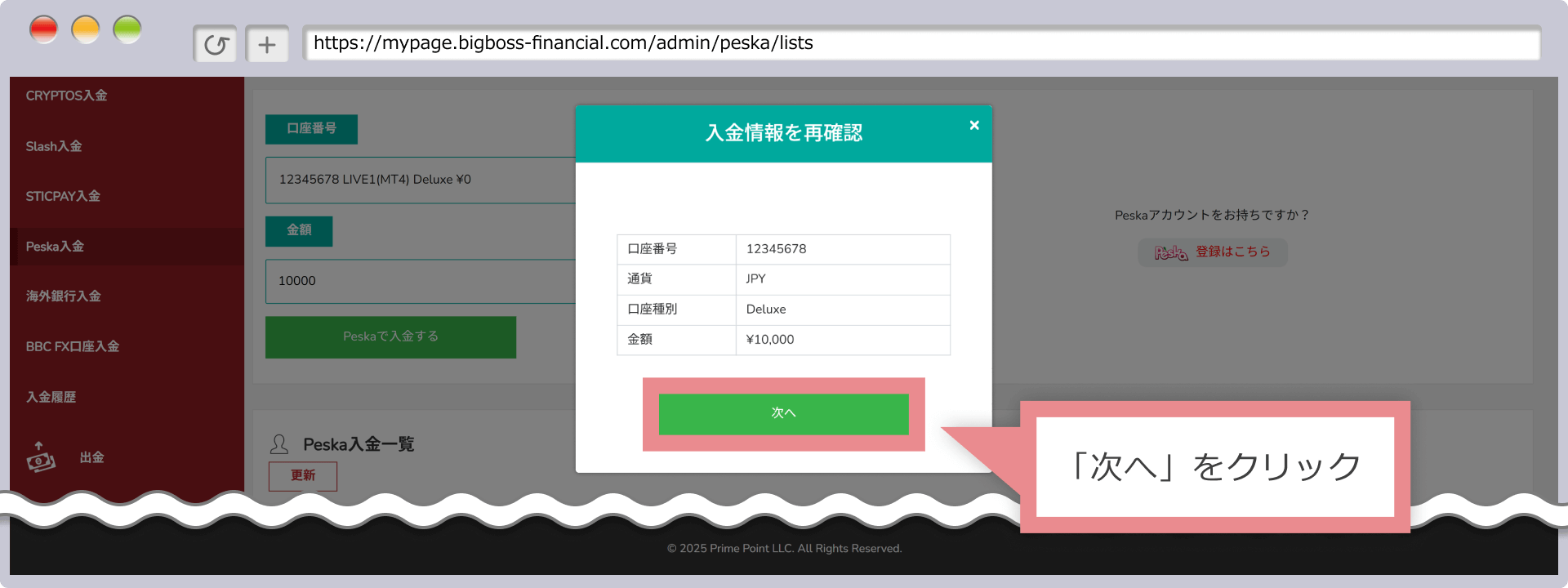Click the red macOS close window button
Viewport: 1568px width, 588px height.
click(x=44, y=30)
